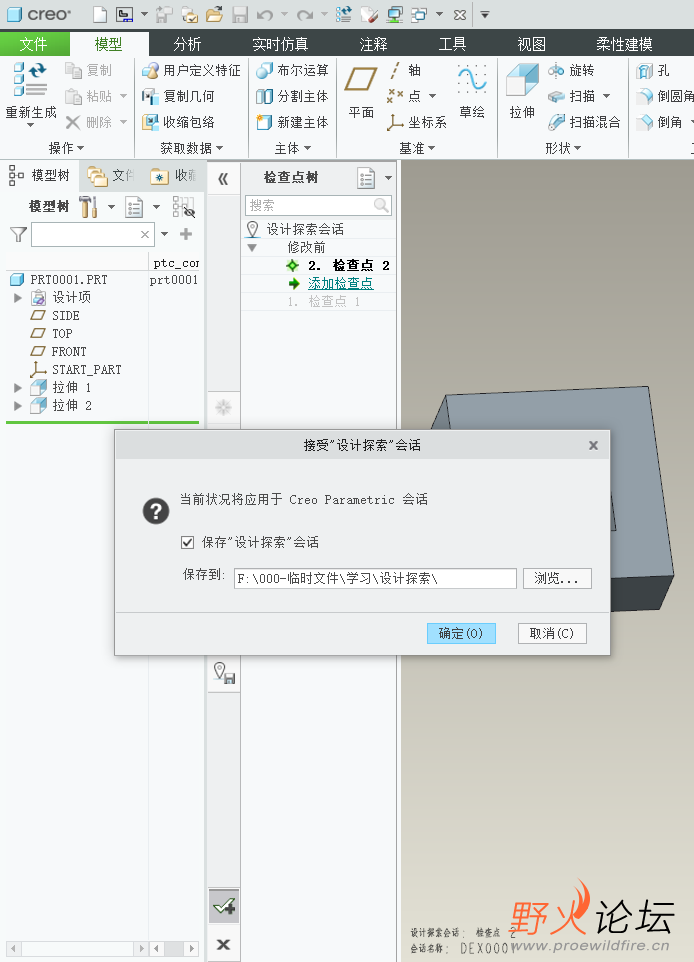
Task: Select the Axis (轴) tool
Action: 404,71
